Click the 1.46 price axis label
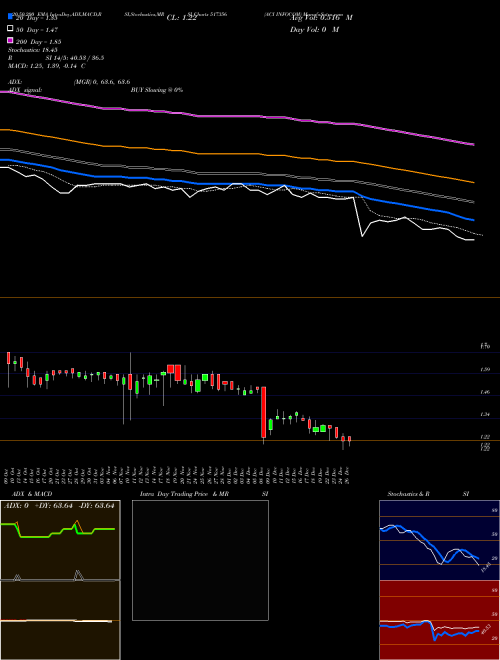Image resolution: width=500 pixels, height=660 pixels. [485, 392]
